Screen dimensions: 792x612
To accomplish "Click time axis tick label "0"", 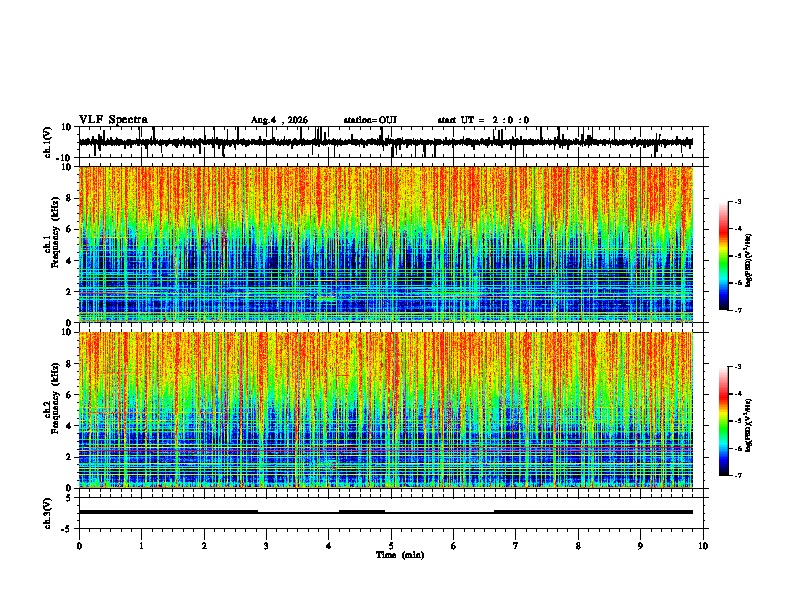I will pos(79,546).
